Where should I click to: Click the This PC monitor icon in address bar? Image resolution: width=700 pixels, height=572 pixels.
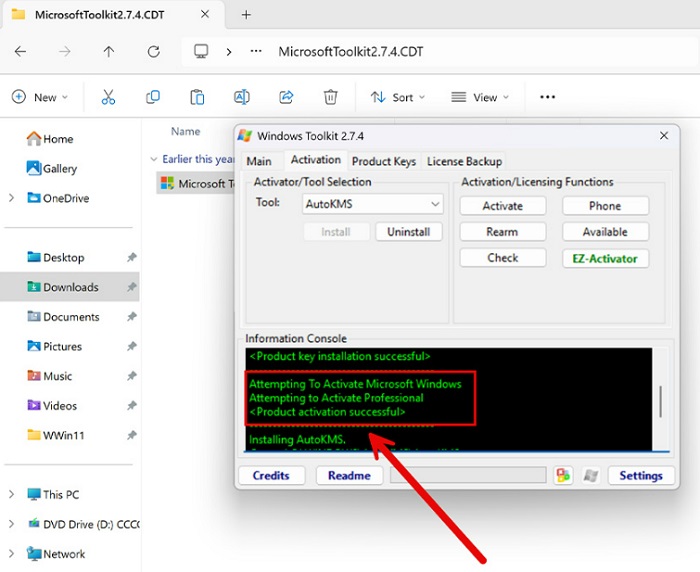(x=201, y=51)
